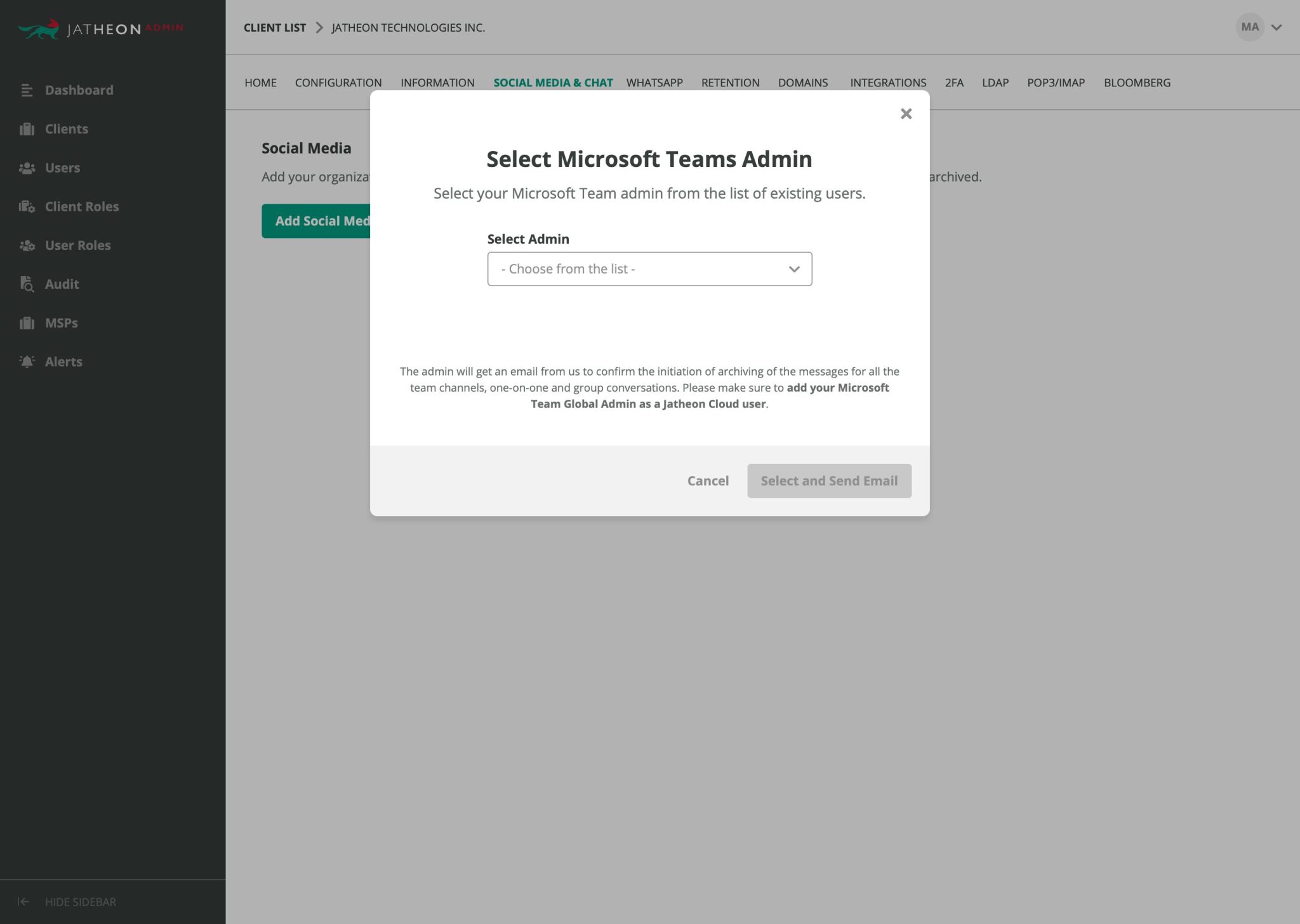Click the MSPs briefcase icon
Screen dimensions: 1300x924
(27, 323)
